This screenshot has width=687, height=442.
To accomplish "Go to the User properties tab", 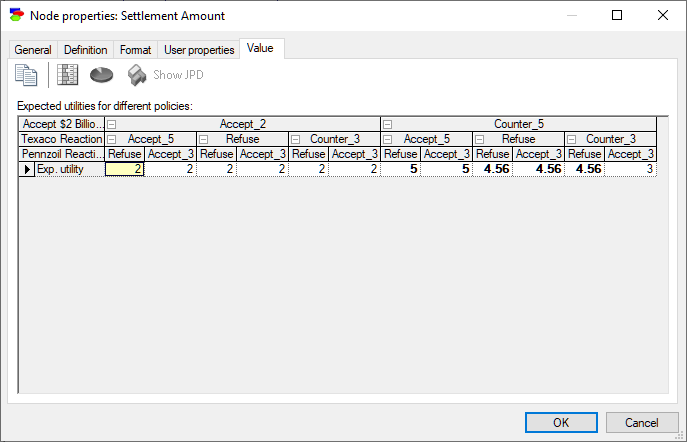I will tap(199, 50).
